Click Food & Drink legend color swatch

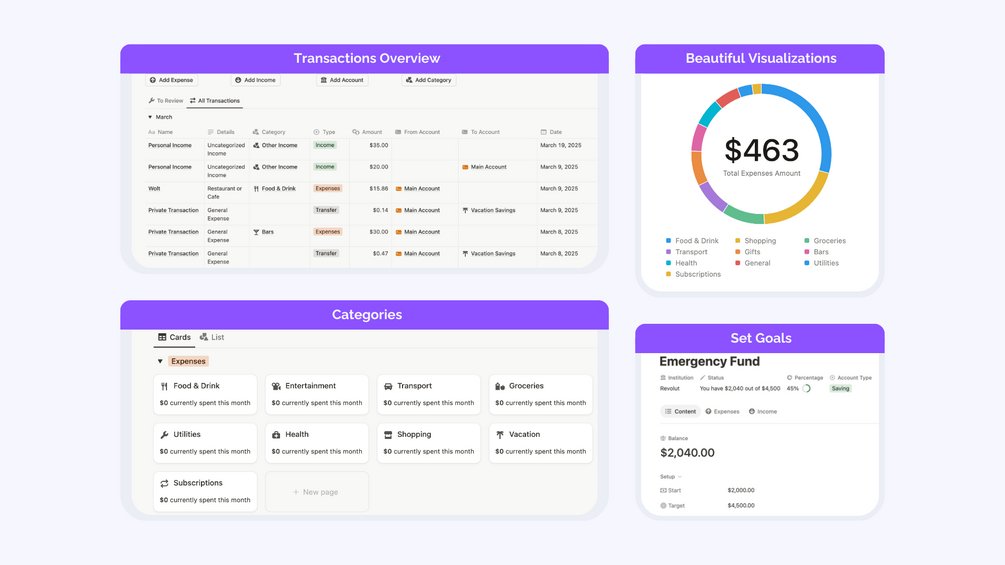[669, 241]
